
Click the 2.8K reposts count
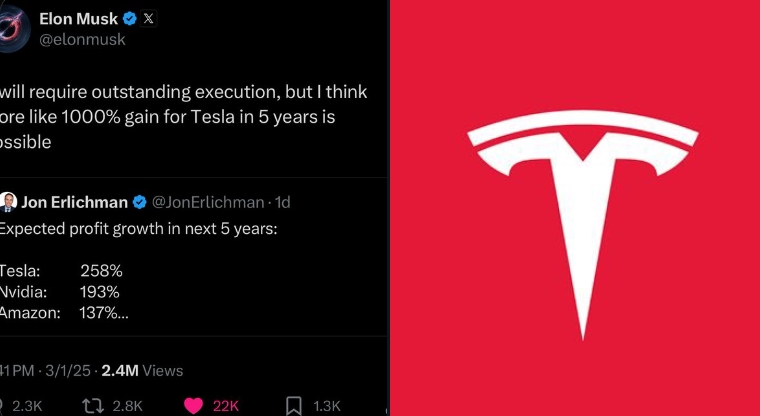(x=128, y=405)
